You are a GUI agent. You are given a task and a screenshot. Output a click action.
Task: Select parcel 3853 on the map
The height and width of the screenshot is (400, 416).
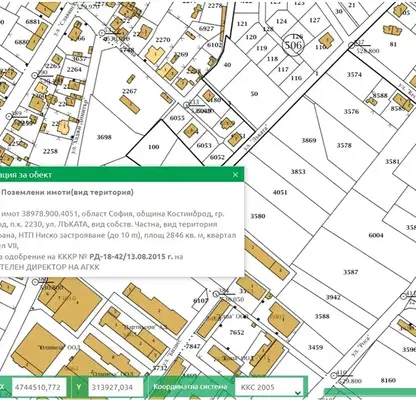click(298, 171)
